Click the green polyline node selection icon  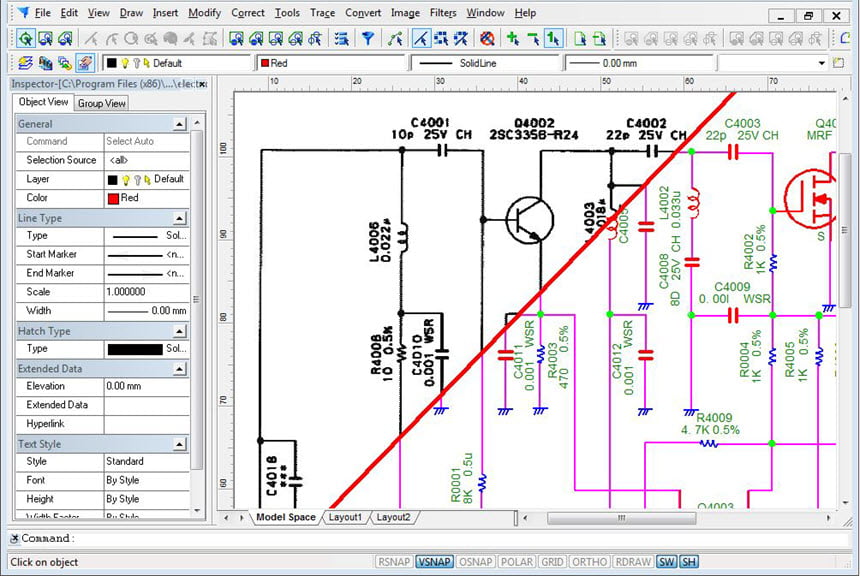coord(395,38)
